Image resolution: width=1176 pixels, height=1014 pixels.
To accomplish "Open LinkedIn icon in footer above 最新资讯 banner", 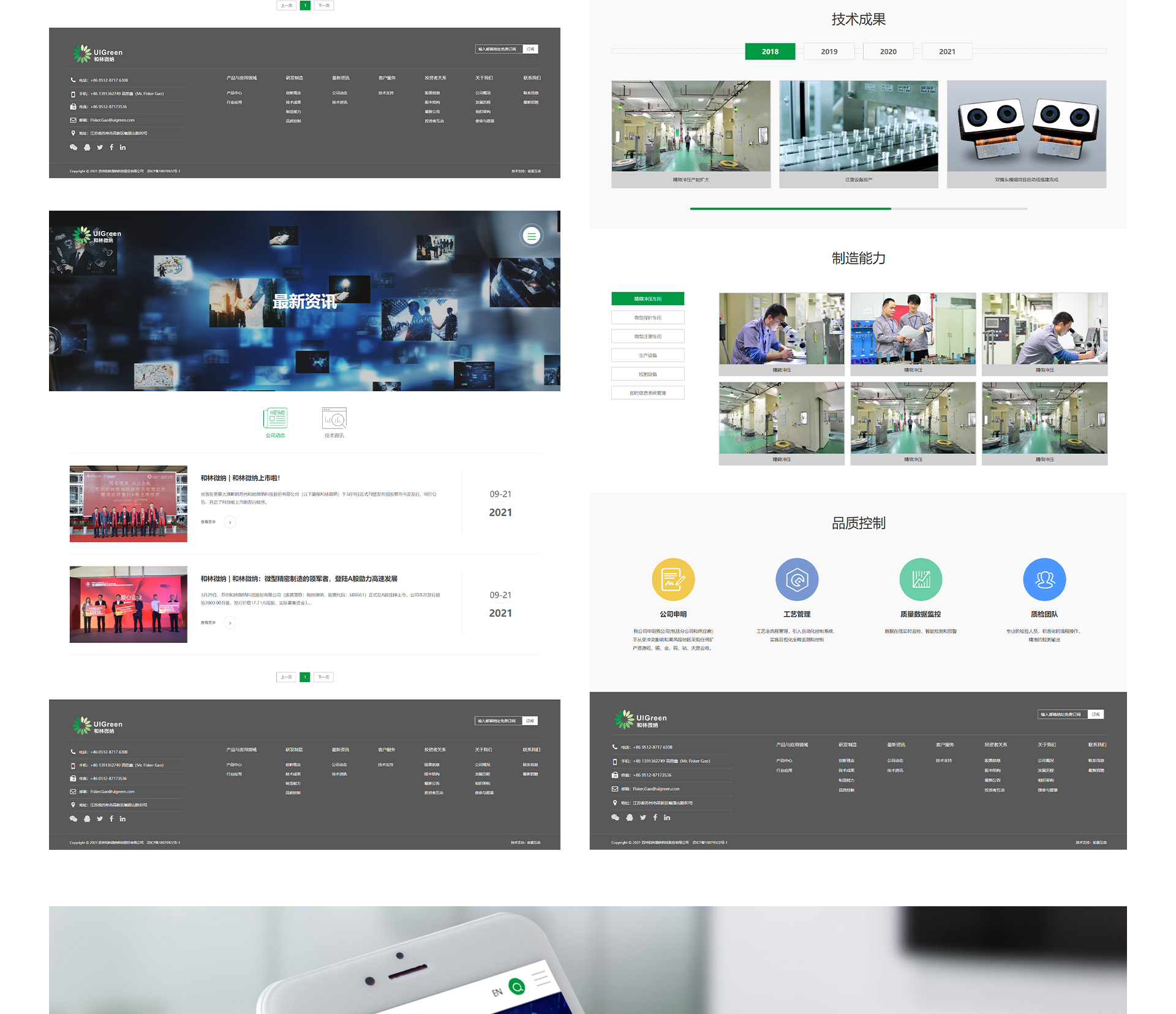I will (x=123, y=147).
